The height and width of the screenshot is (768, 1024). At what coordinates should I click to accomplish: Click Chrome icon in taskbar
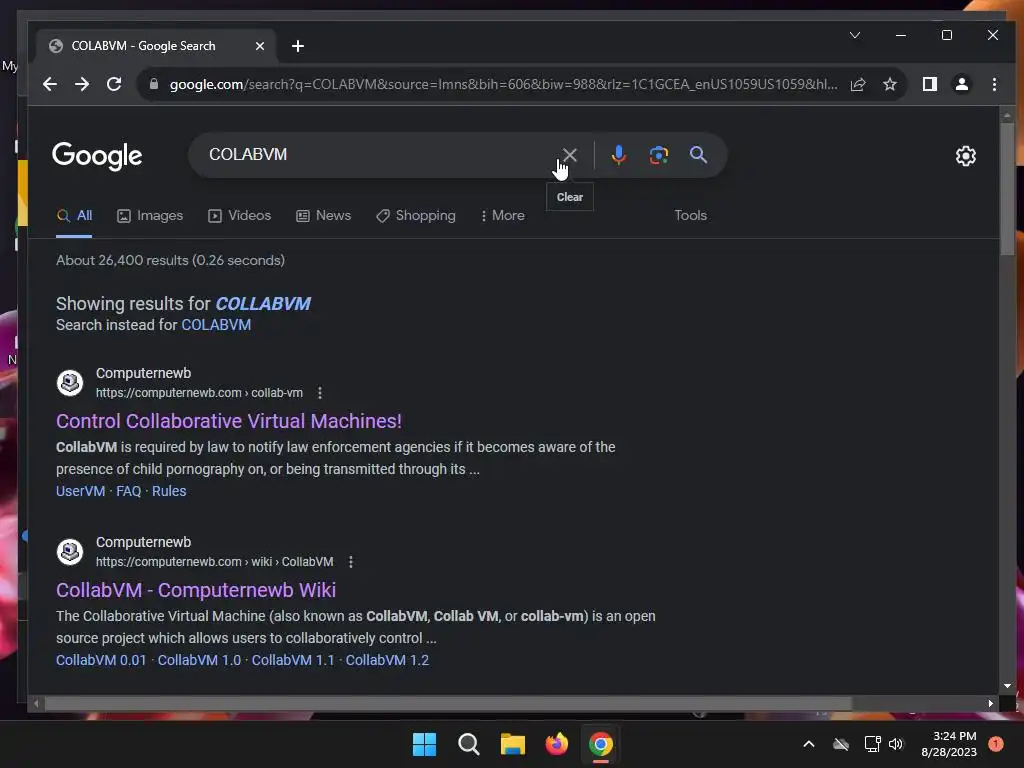click(x=601, y=744)
